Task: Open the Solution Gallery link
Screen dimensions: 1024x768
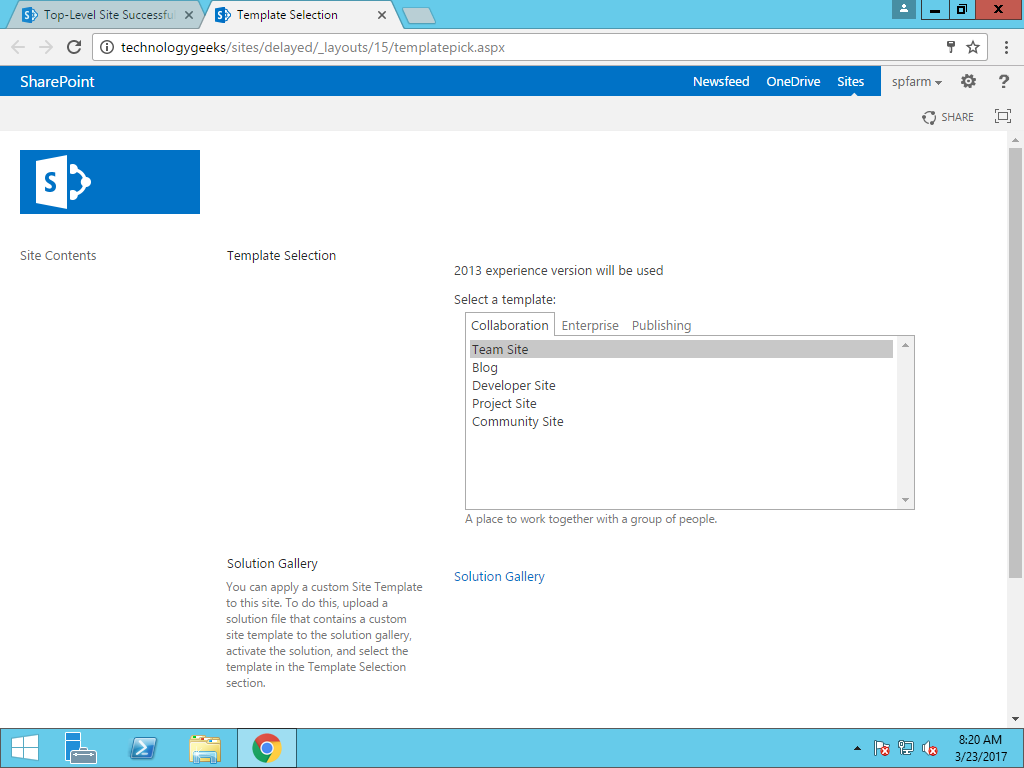Action: click(x=499, y=577)
